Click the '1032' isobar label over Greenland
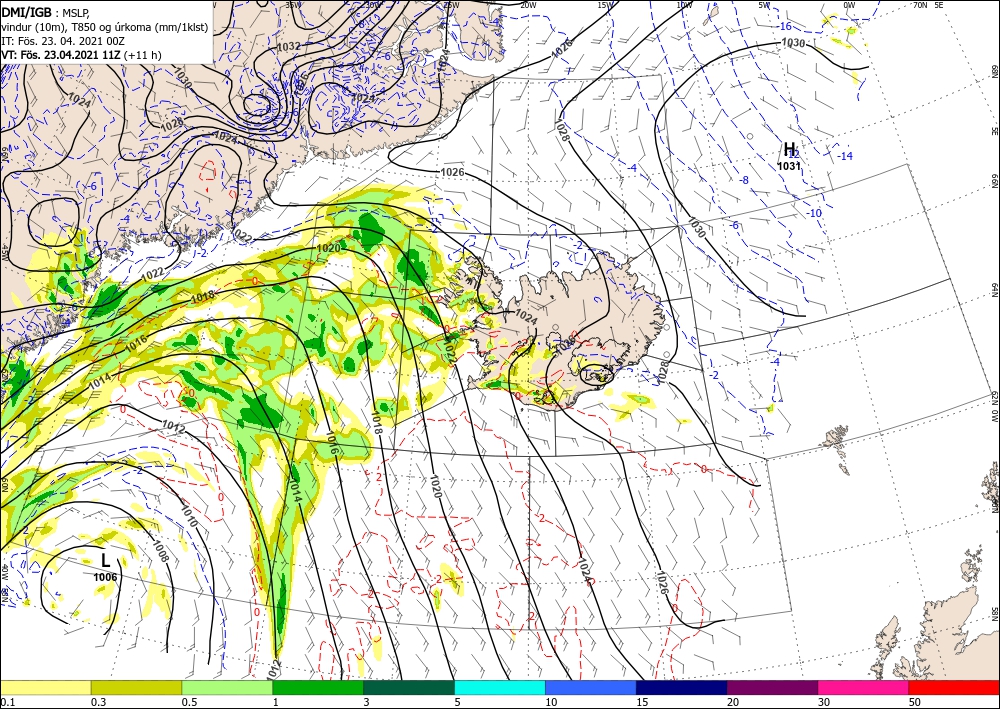 [290, 47]
